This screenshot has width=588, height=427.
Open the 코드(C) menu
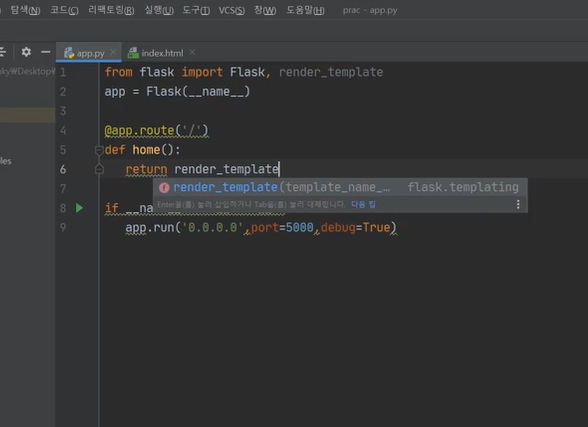[x=64, y=10]
